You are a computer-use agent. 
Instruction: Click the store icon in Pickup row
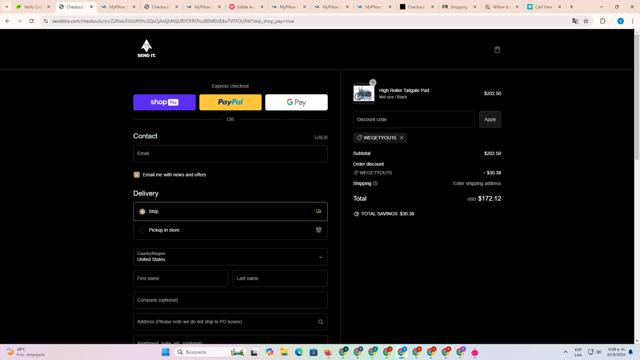318,230
